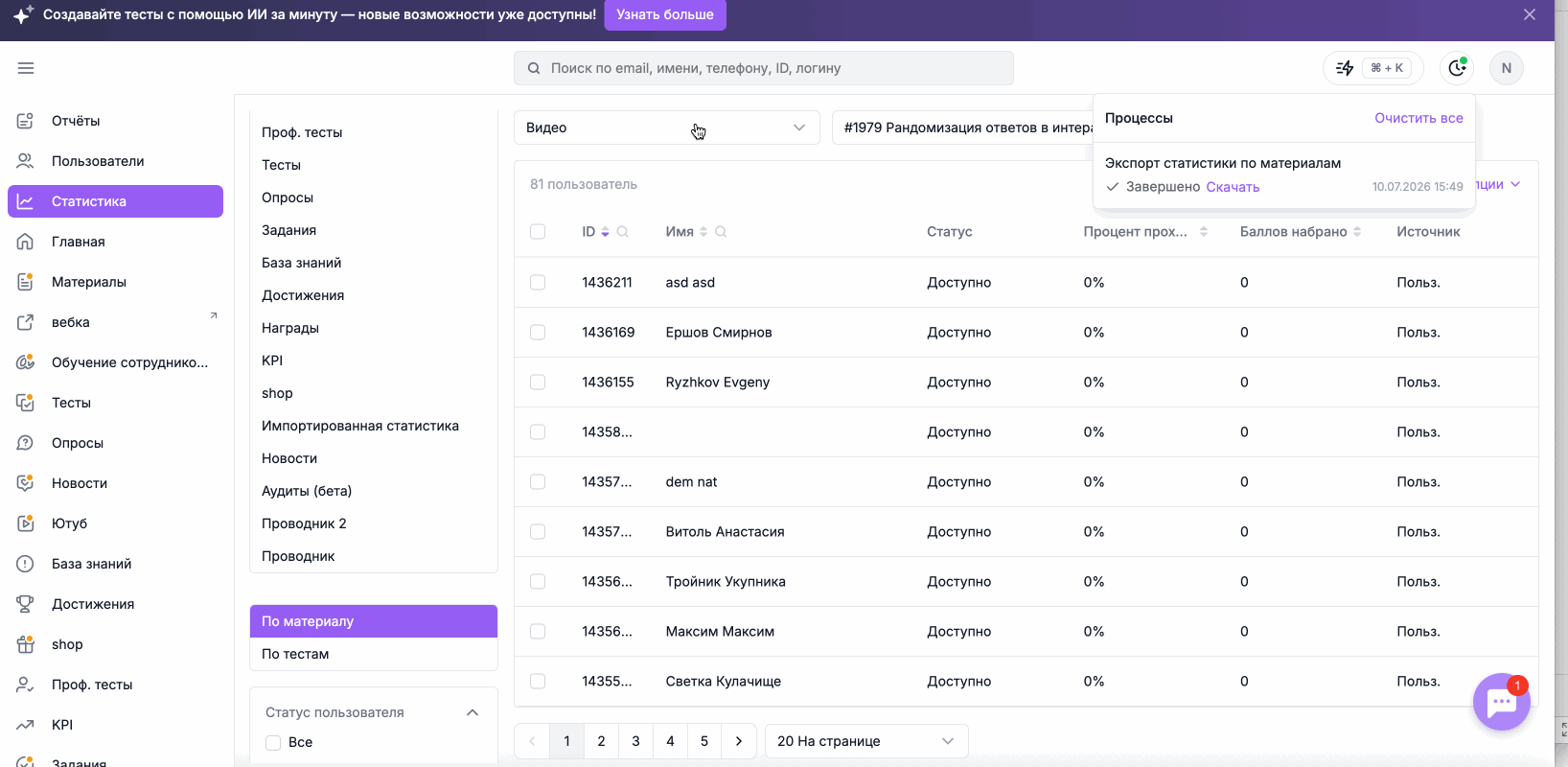Viewport: 1568px width, 767px height.
Task: Click the Скачать download link
Action: pos(1233,187)
